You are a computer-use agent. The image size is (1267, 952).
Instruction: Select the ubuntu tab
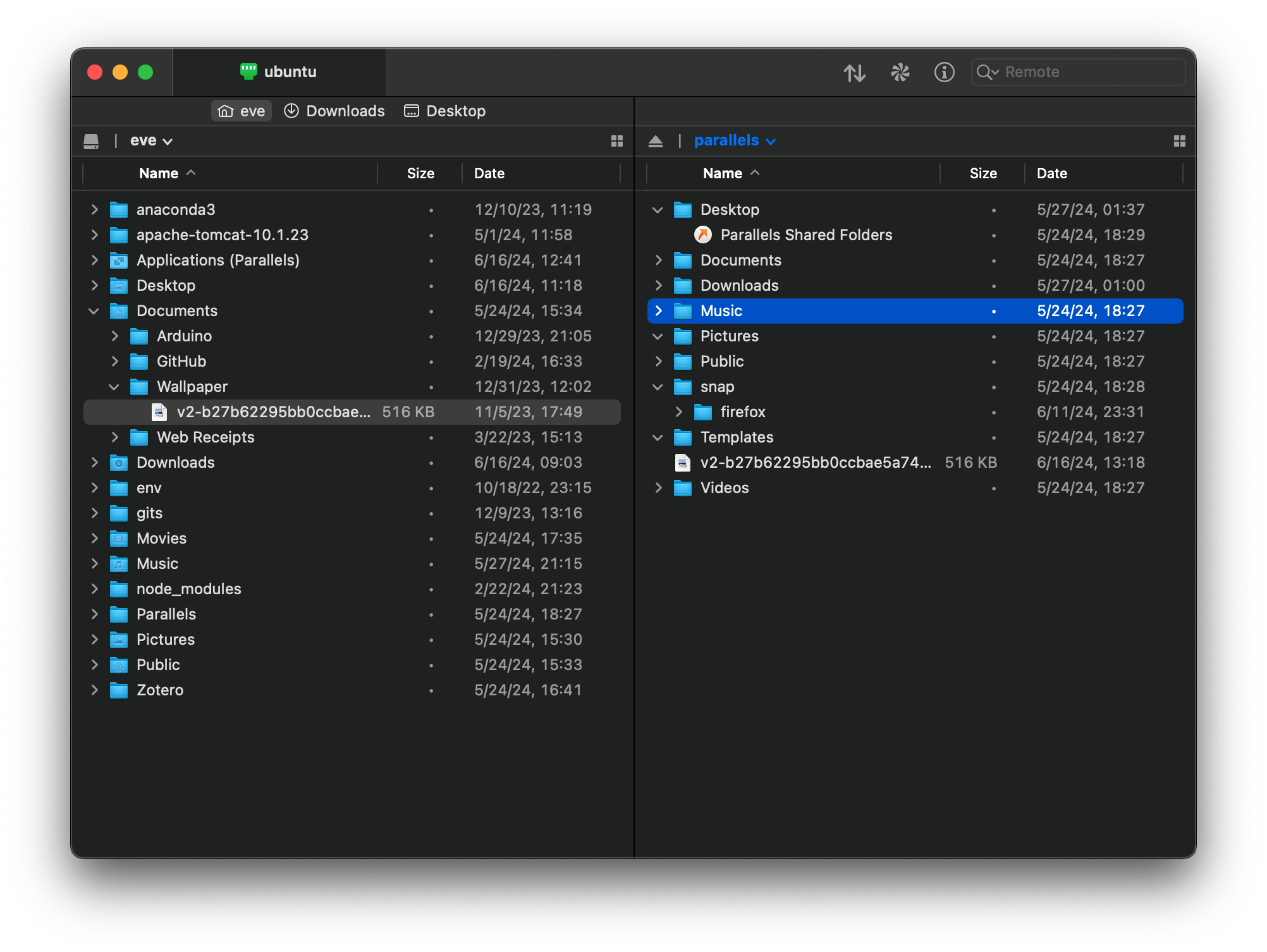[279, 72]
